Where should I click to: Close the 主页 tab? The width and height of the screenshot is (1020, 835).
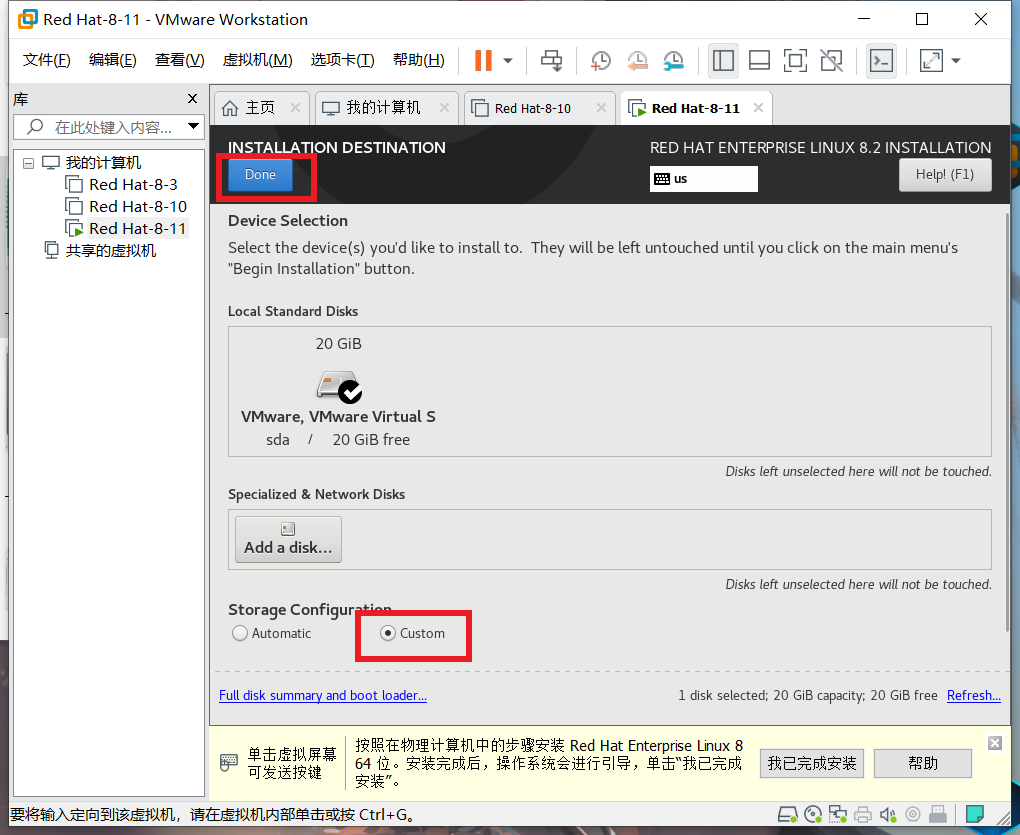pyautogui.click(x=295, y=108)
